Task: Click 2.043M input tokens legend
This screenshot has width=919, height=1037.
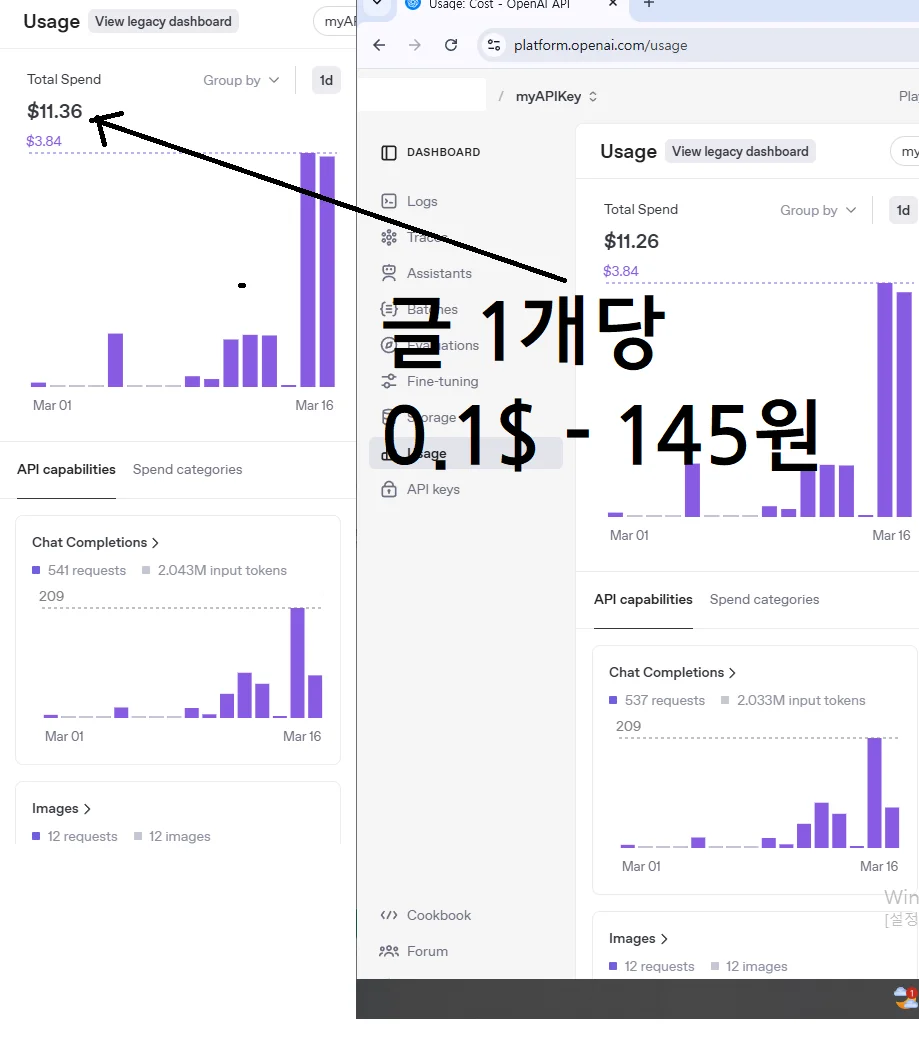Action: 215,570
